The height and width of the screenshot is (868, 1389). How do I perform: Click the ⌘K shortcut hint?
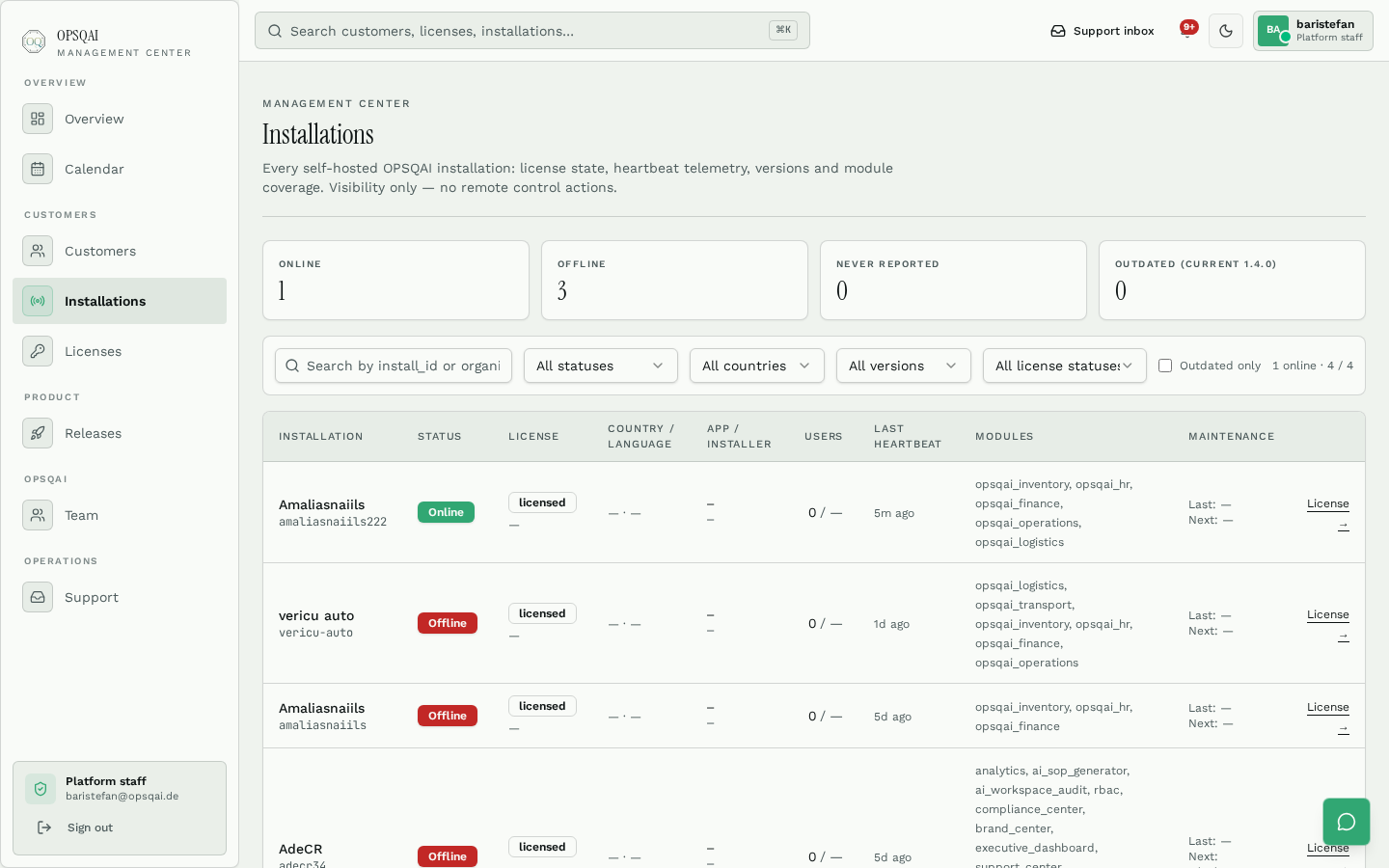point(783,30)
